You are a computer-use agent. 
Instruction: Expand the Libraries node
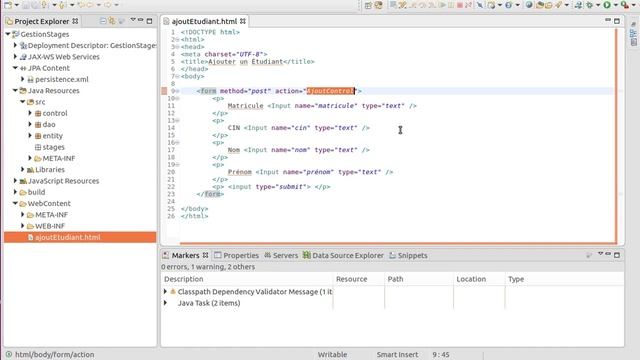pyautogui.click(x=23, y=169)
